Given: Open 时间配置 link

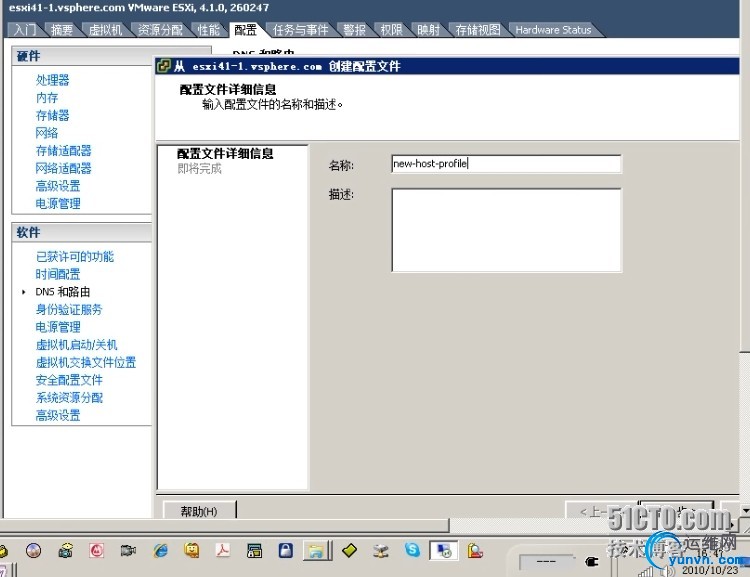Looking at the screenshot, I should click(x=58, y=274).
